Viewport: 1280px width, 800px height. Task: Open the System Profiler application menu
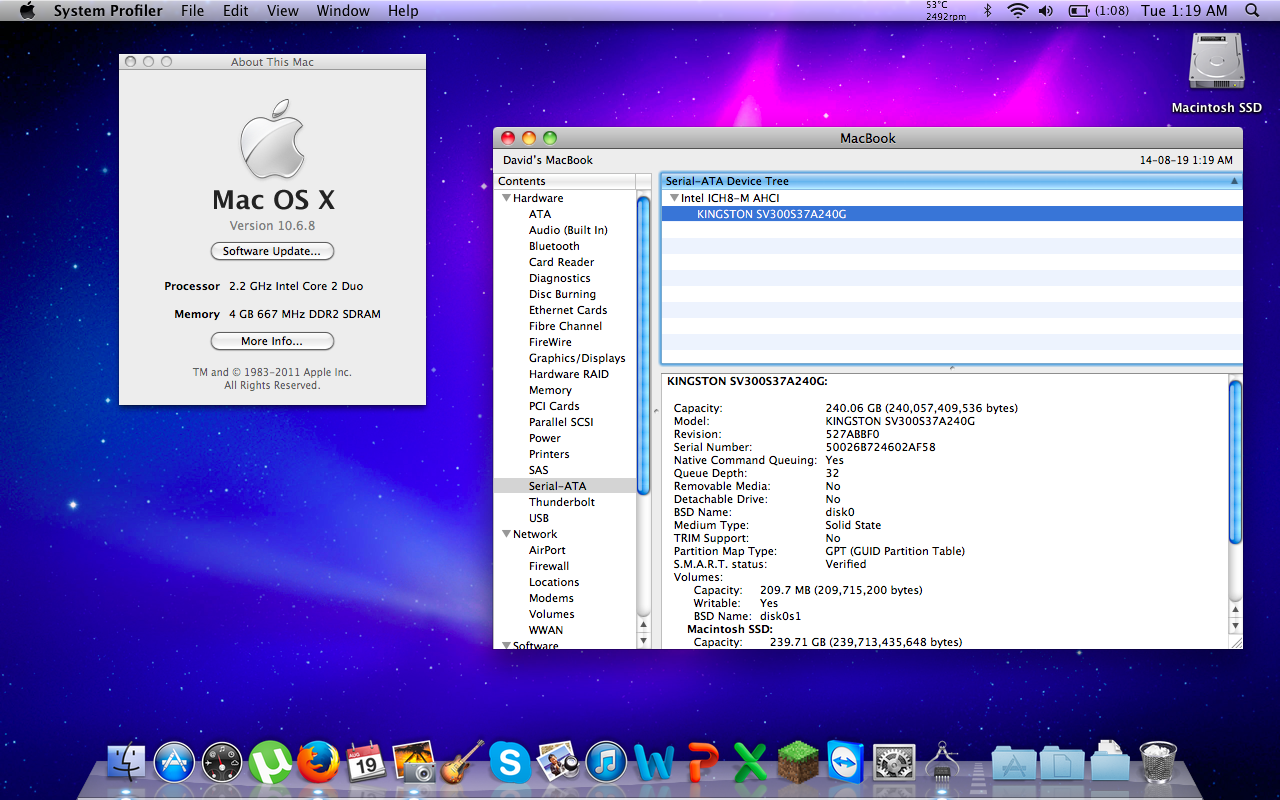pos(108,11)
